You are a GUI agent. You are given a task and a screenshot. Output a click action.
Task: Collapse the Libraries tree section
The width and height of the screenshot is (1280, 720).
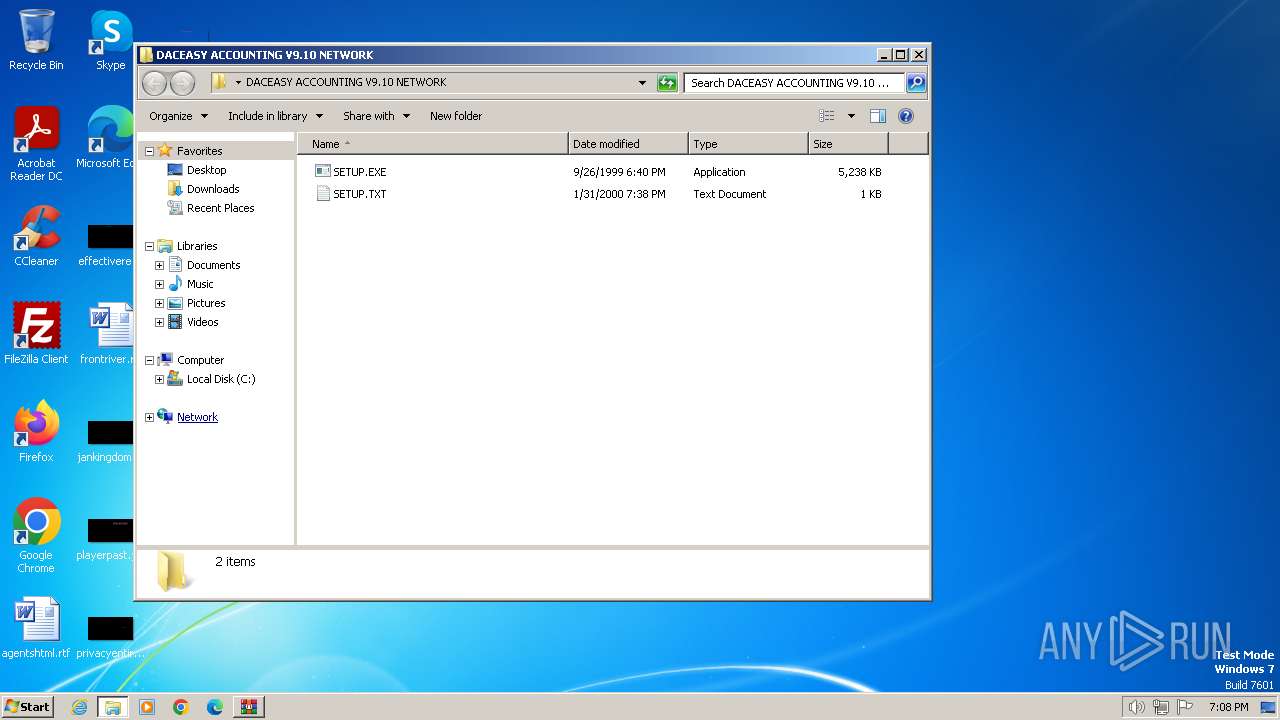pyautogui.click(x=150, y=246)
